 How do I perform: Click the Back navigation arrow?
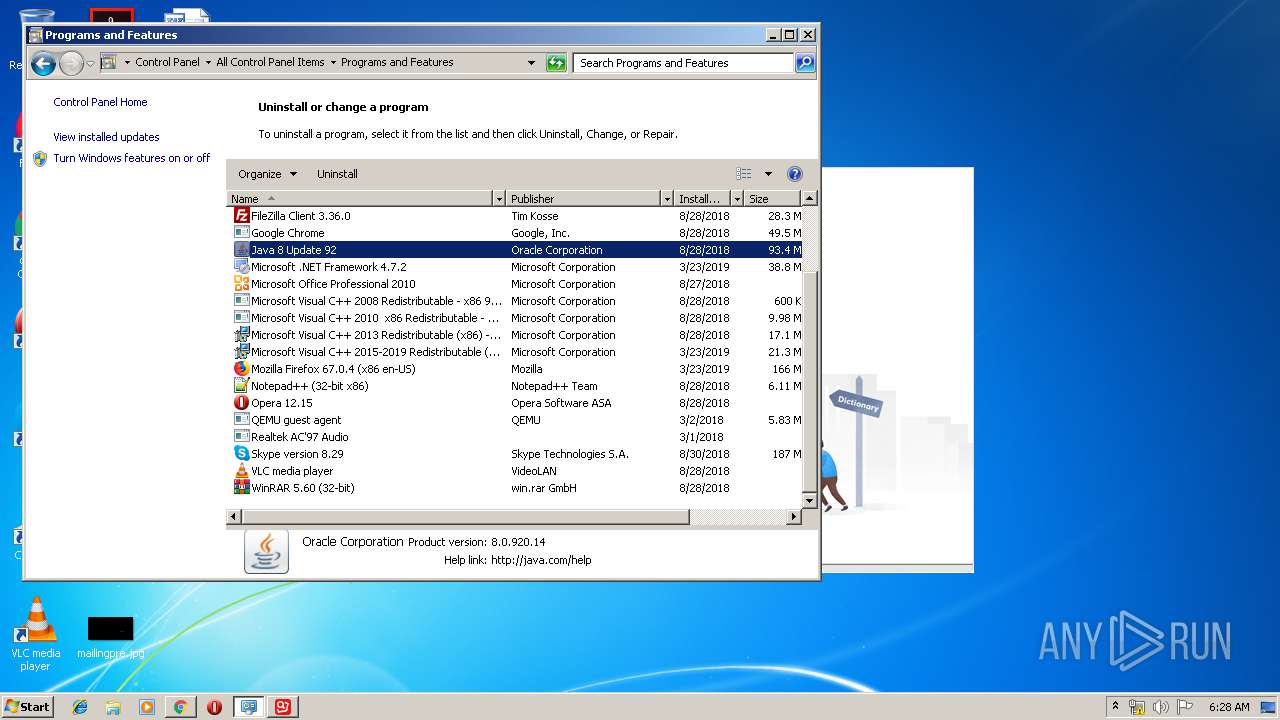[43, 64]
